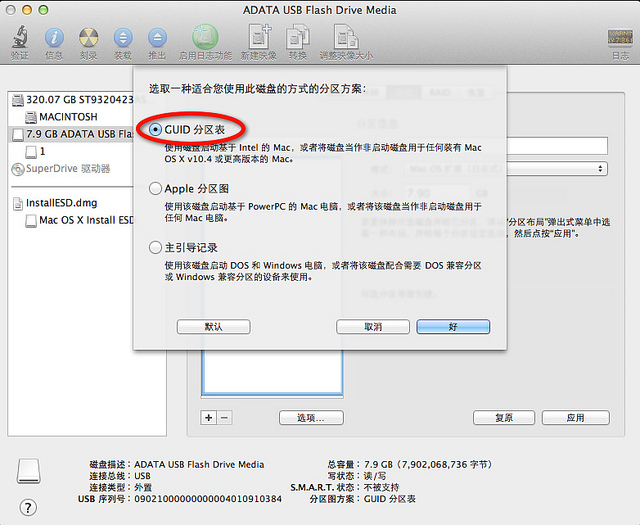This screenshot has height=525, width=640.
Task: Select the Apple 分区图 radio option
Action: (155, 189)
